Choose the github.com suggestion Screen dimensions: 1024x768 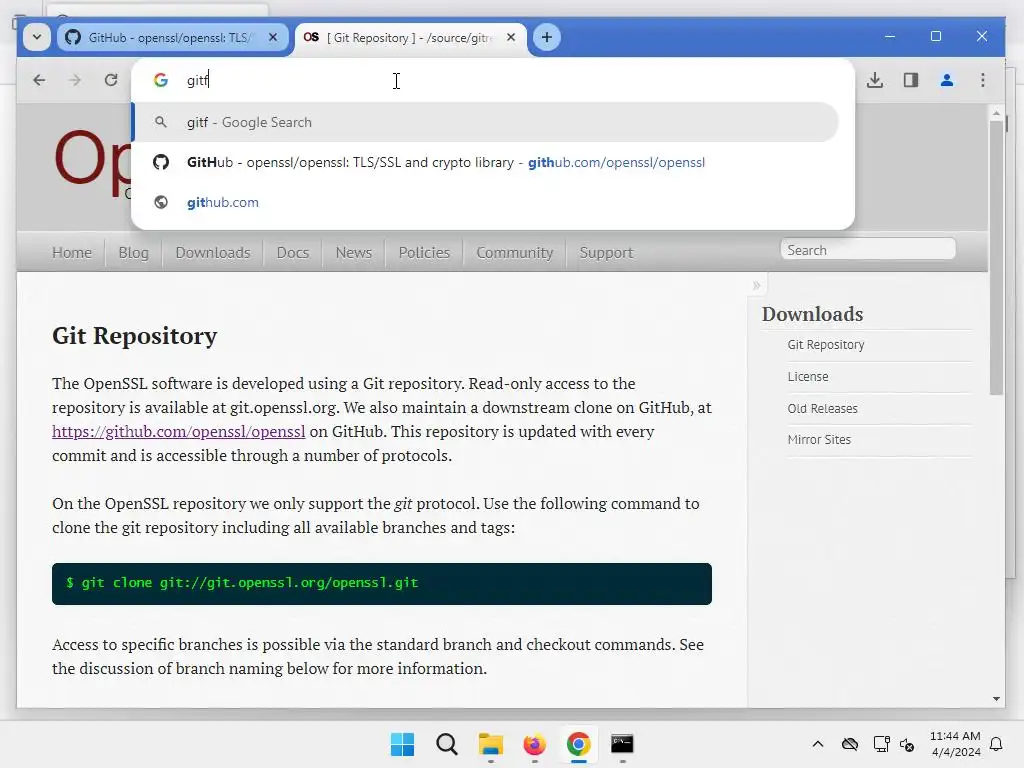tap(486, 202)
